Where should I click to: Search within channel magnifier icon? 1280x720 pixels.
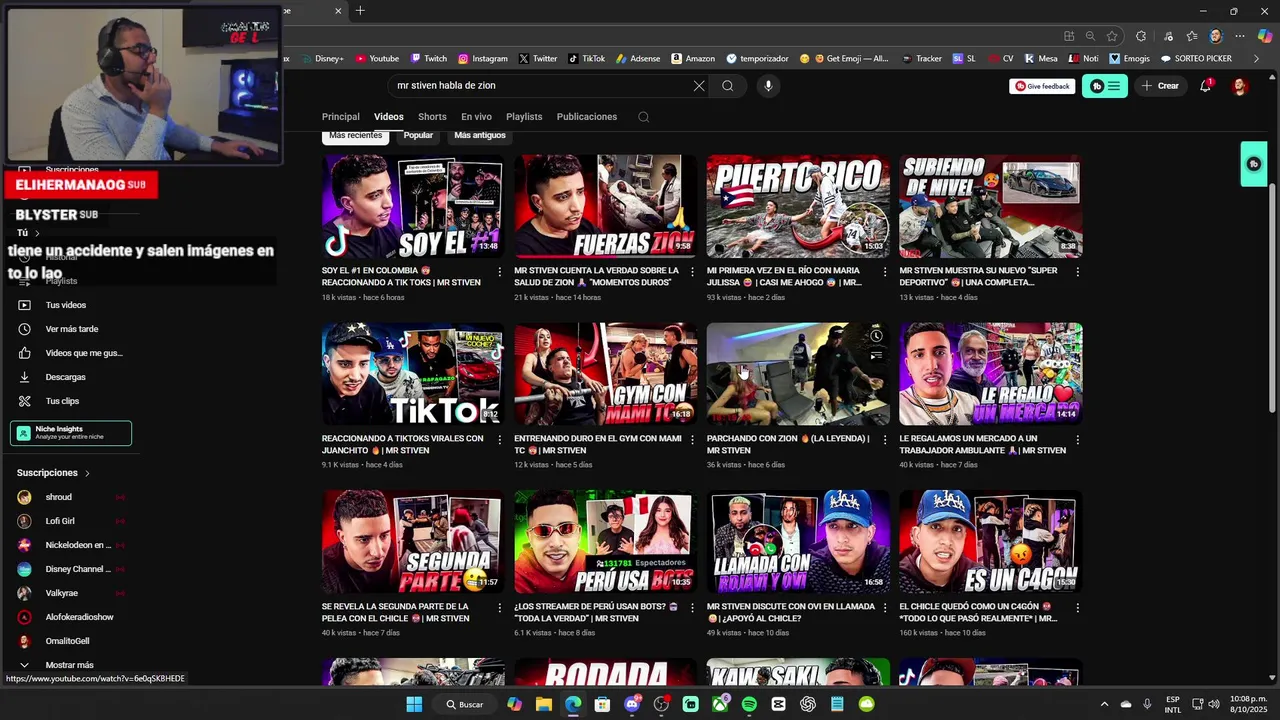[x=643, y=117]
